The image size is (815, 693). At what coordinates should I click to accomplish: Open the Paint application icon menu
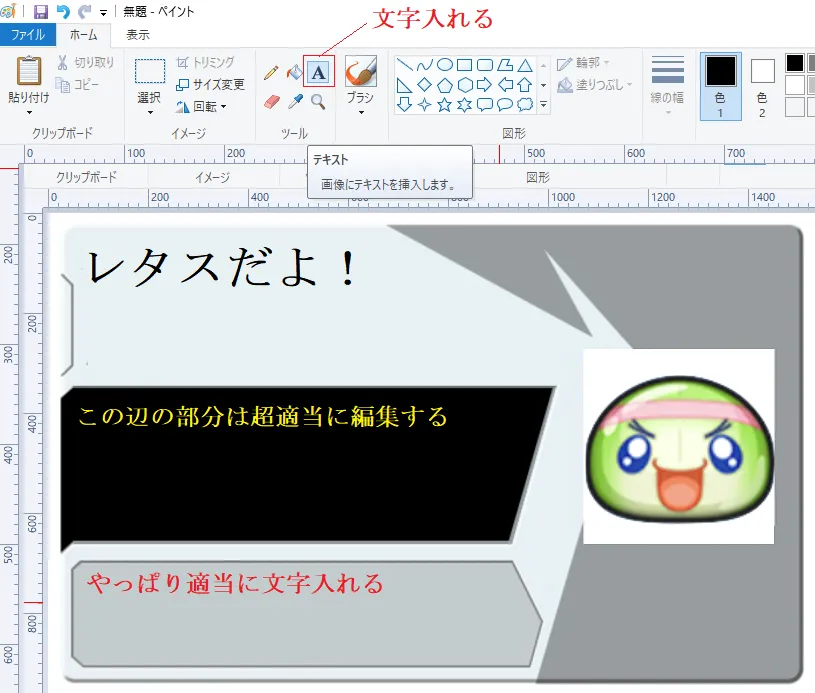[x=8, y=11]
